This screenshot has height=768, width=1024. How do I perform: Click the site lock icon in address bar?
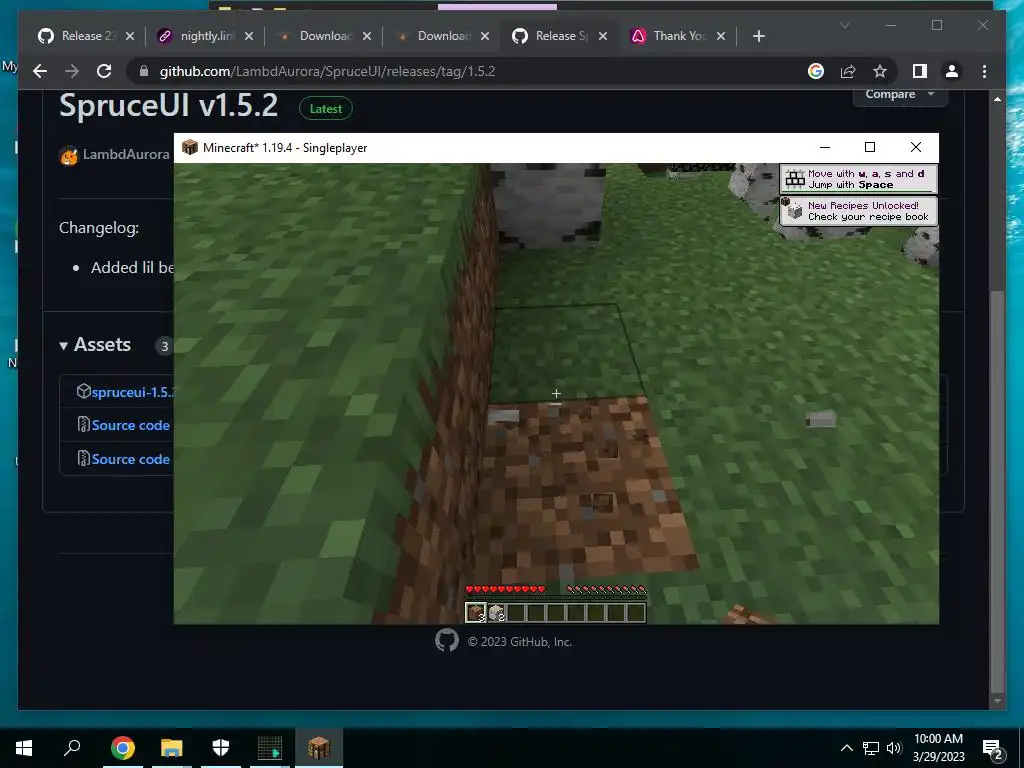[144, 71]
